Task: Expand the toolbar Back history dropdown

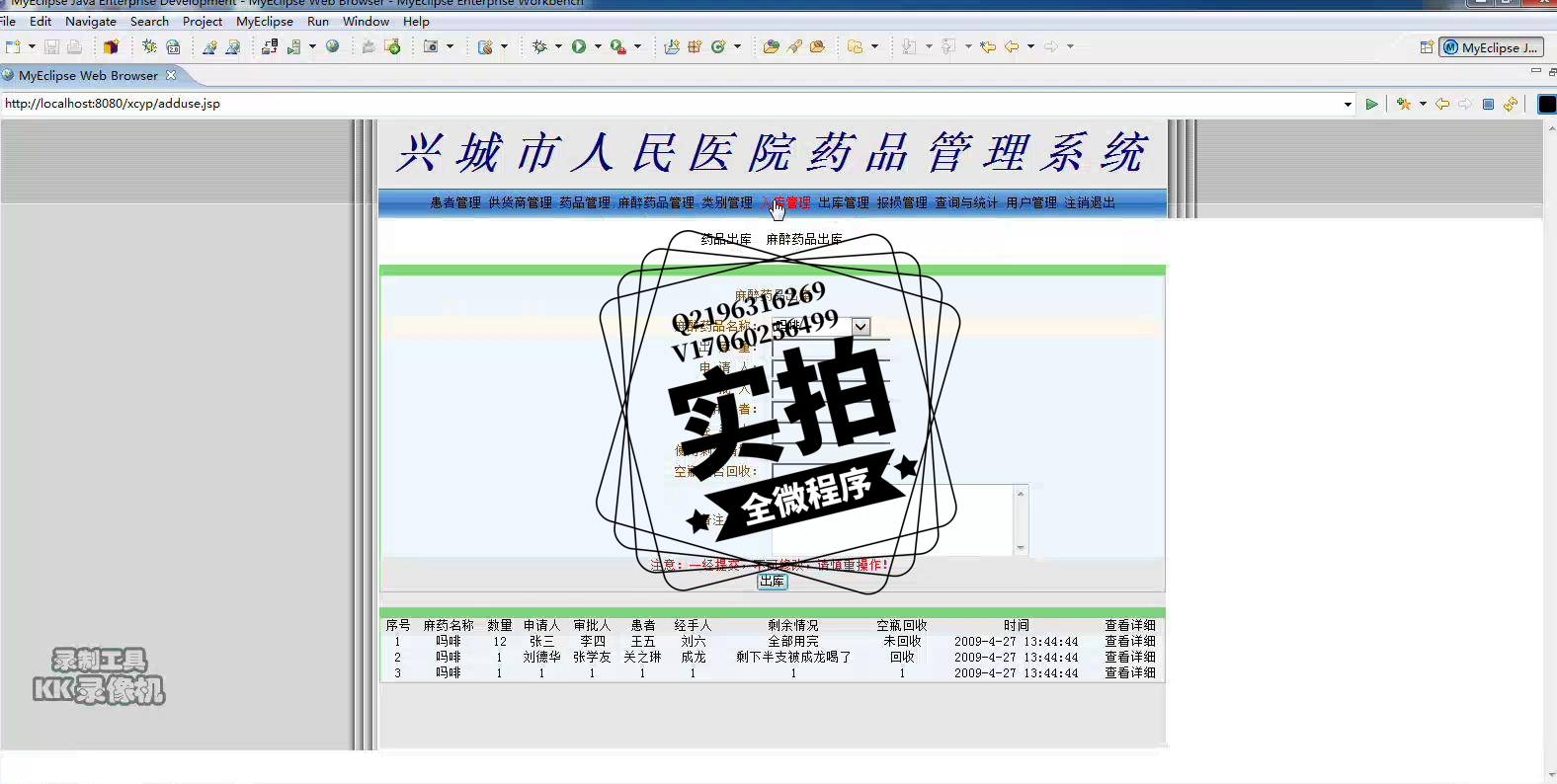Action: [x=1030, y=46]
